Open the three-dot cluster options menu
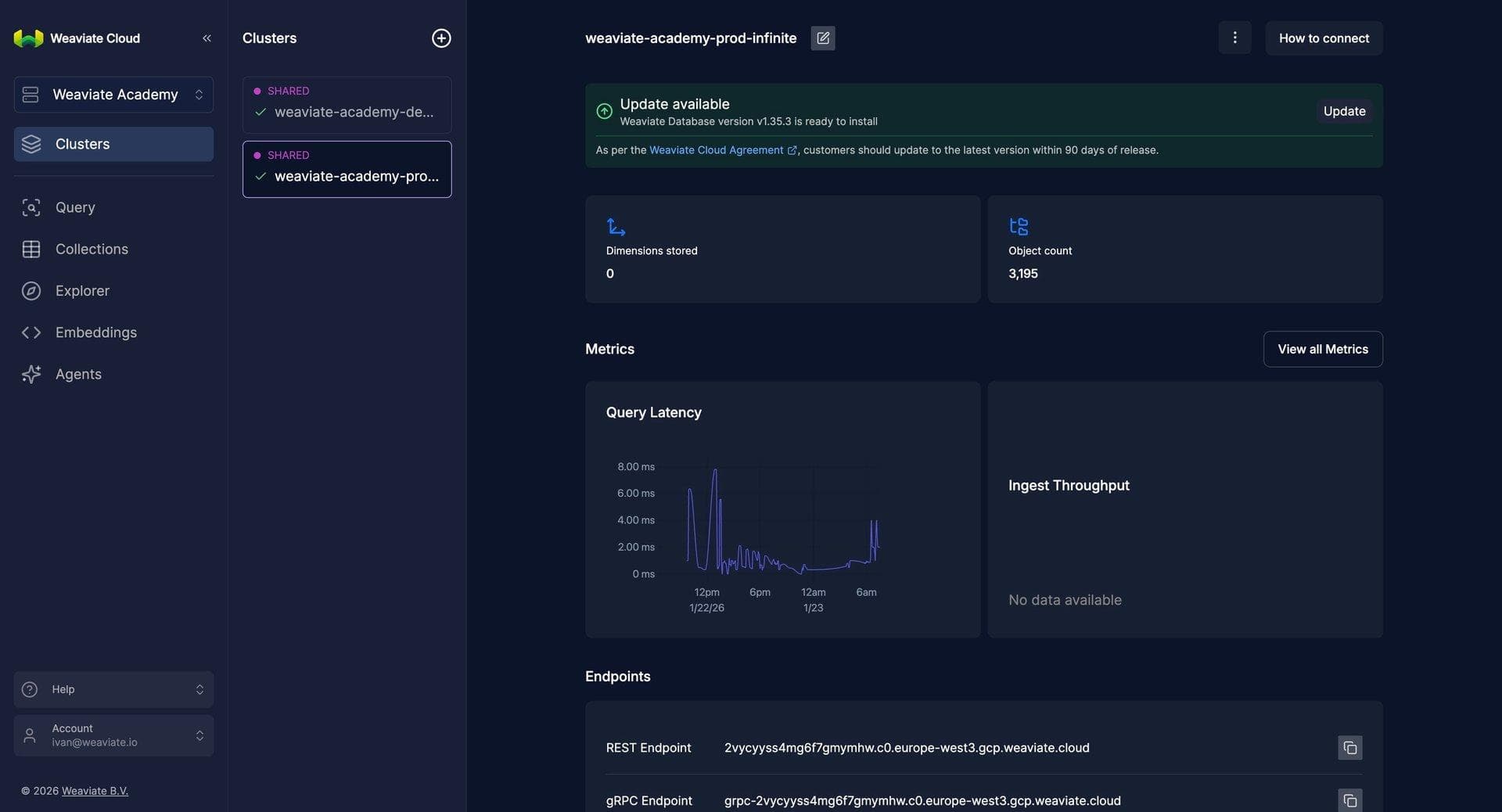1502x812 pixels. tap(1234, 38)
